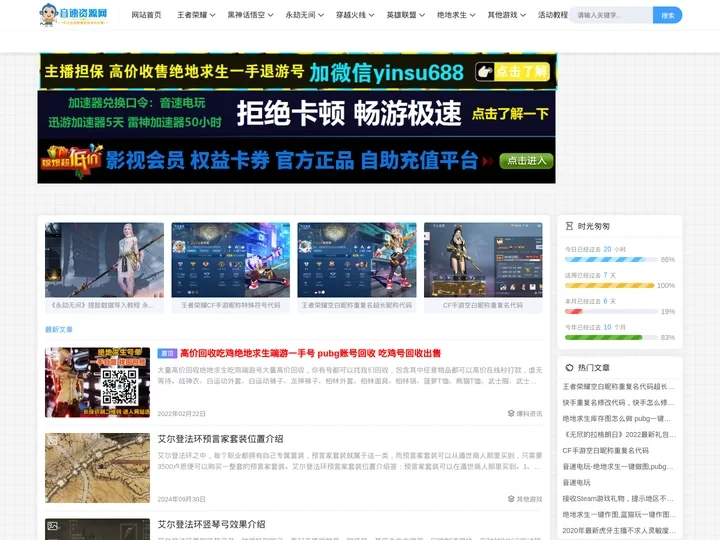
Task: Click the 其他游戏 category tag on the article
Action: (x=525, y=499)
